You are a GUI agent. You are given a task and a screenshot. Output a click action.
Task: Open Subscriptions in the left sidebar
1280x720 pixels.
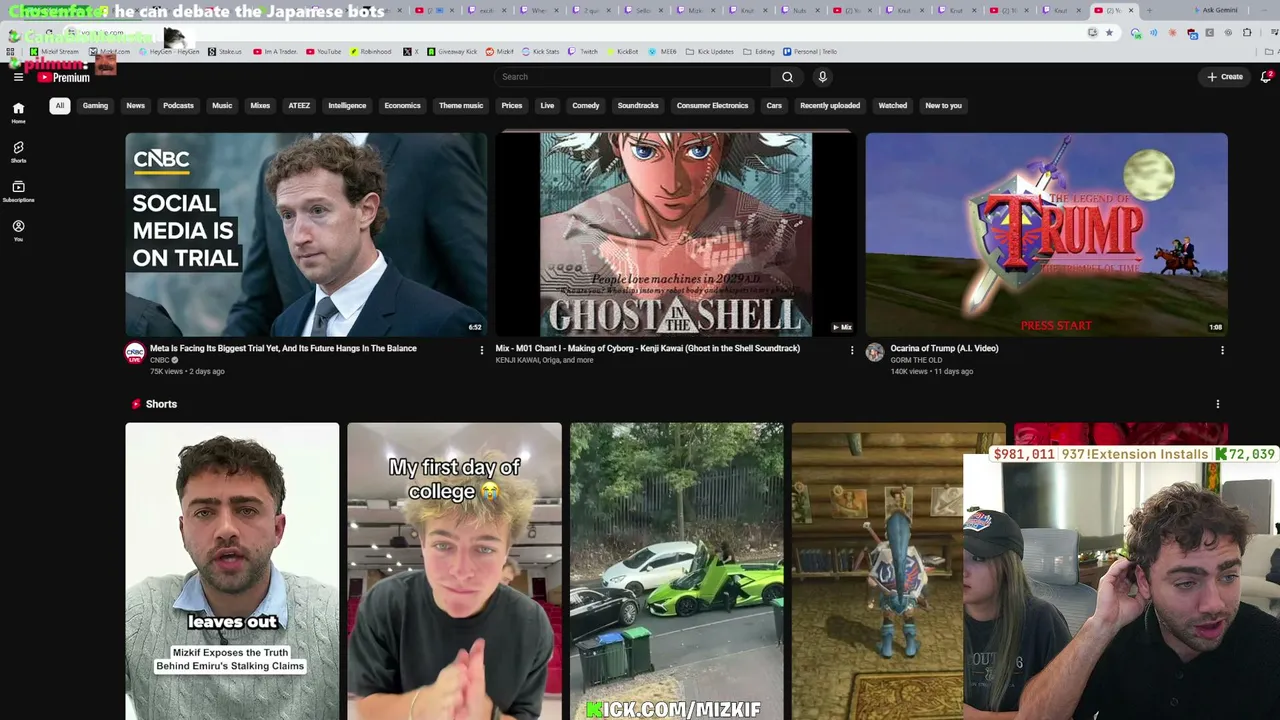point(18,191)
